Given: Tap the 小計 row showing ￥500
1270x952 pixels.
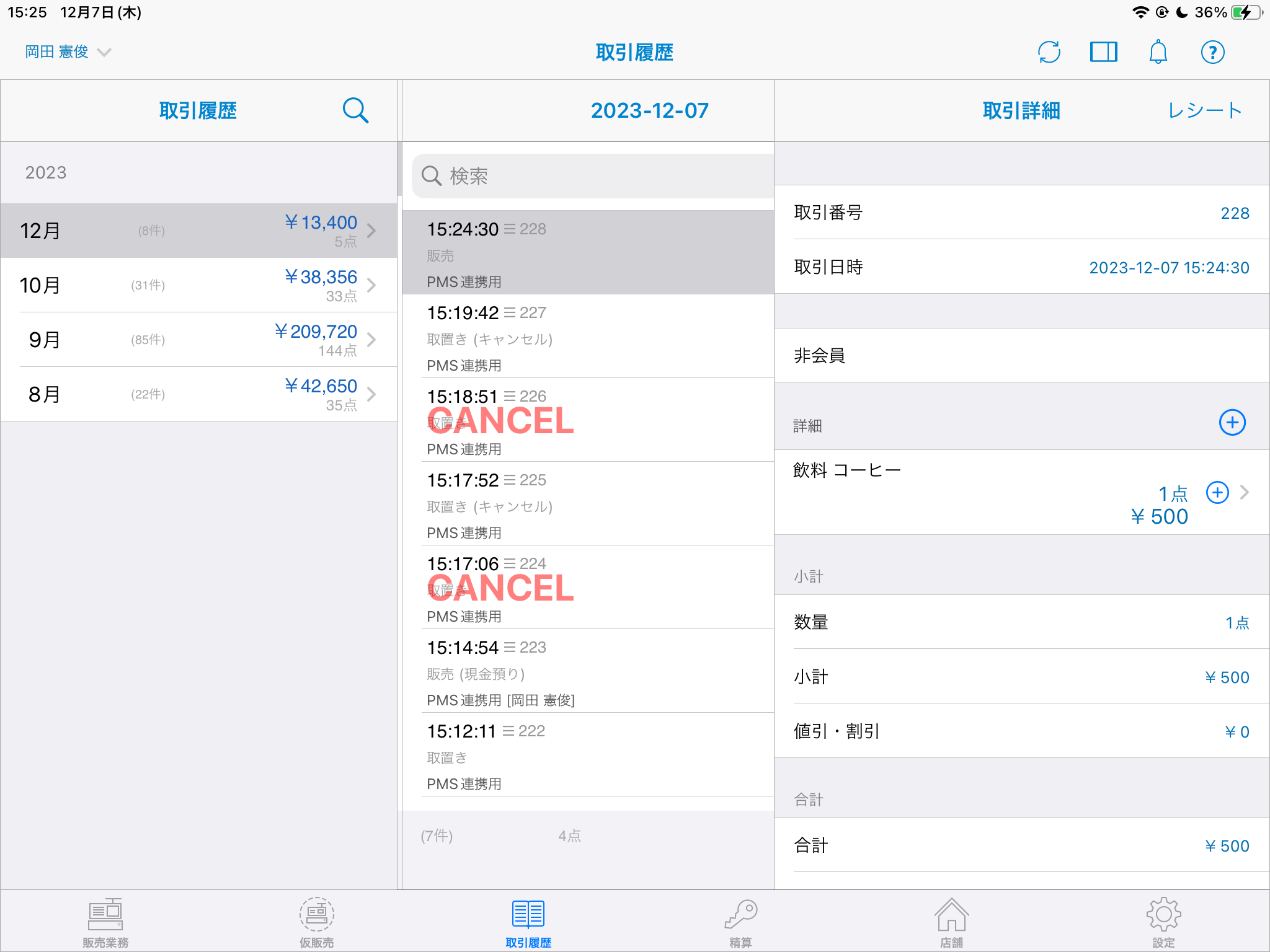Looking at the screenshot, I should click(1022, 677).
